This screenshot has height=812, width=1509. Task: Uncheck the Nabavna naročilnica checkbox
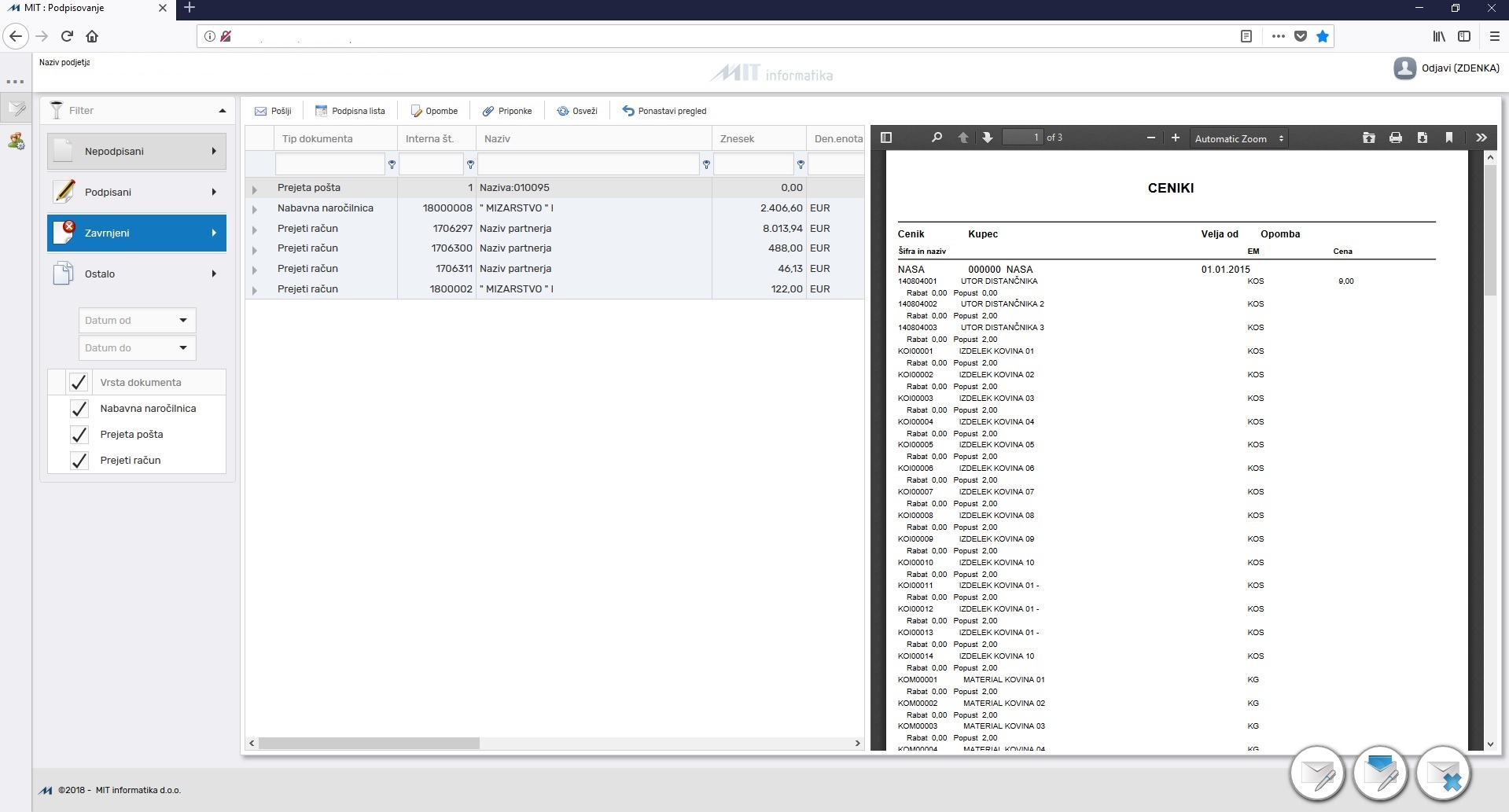(79, 409)
